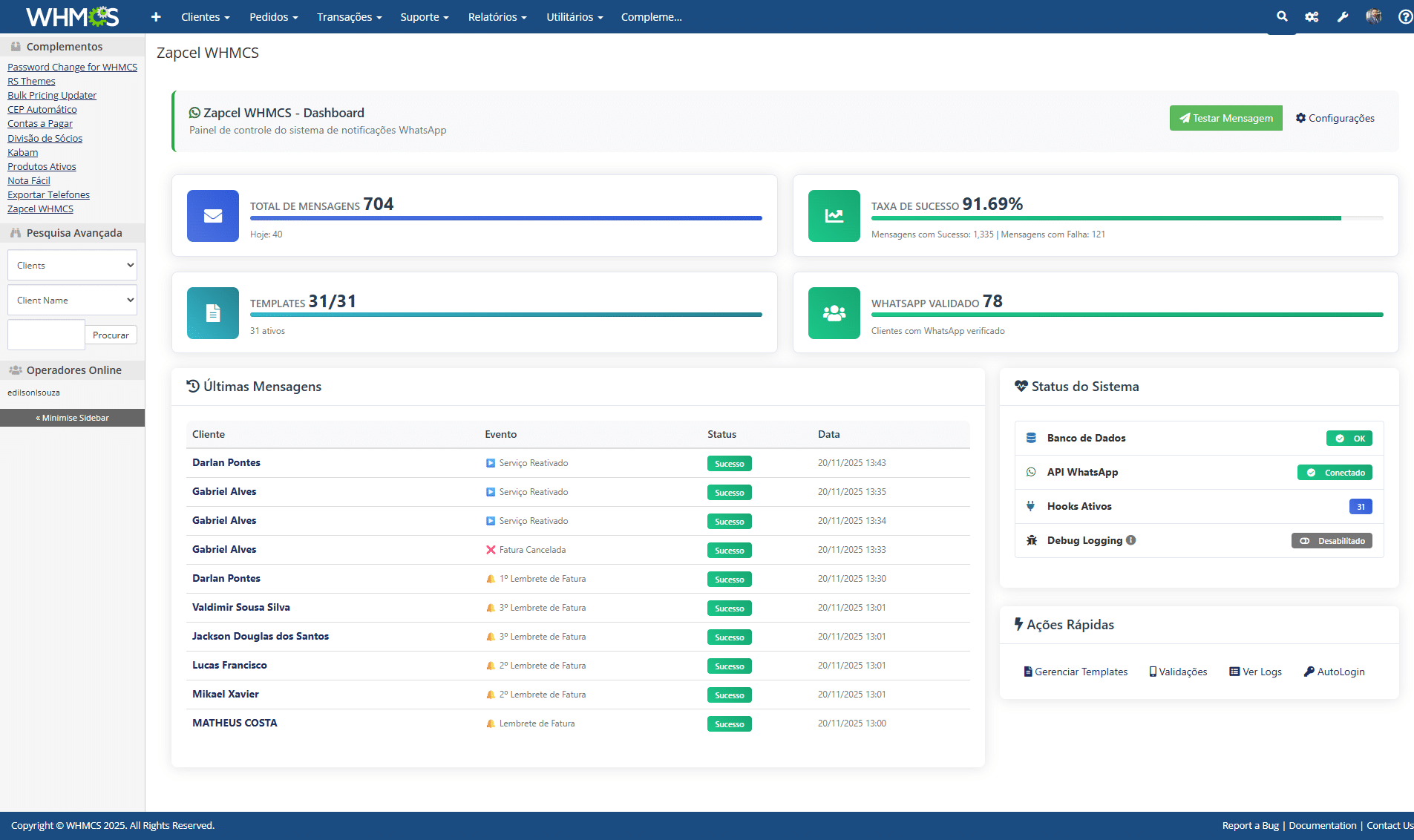Expand the Clientes menu

(x=205, y=16)
